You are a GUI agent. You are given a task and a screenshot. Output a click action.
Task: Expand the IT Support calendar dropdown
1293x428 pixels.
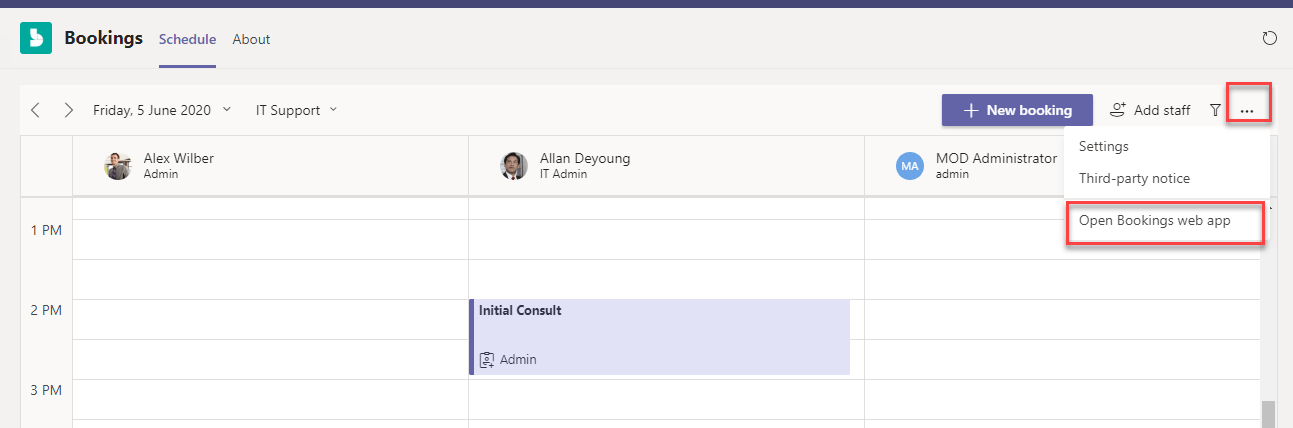(296, 110)
